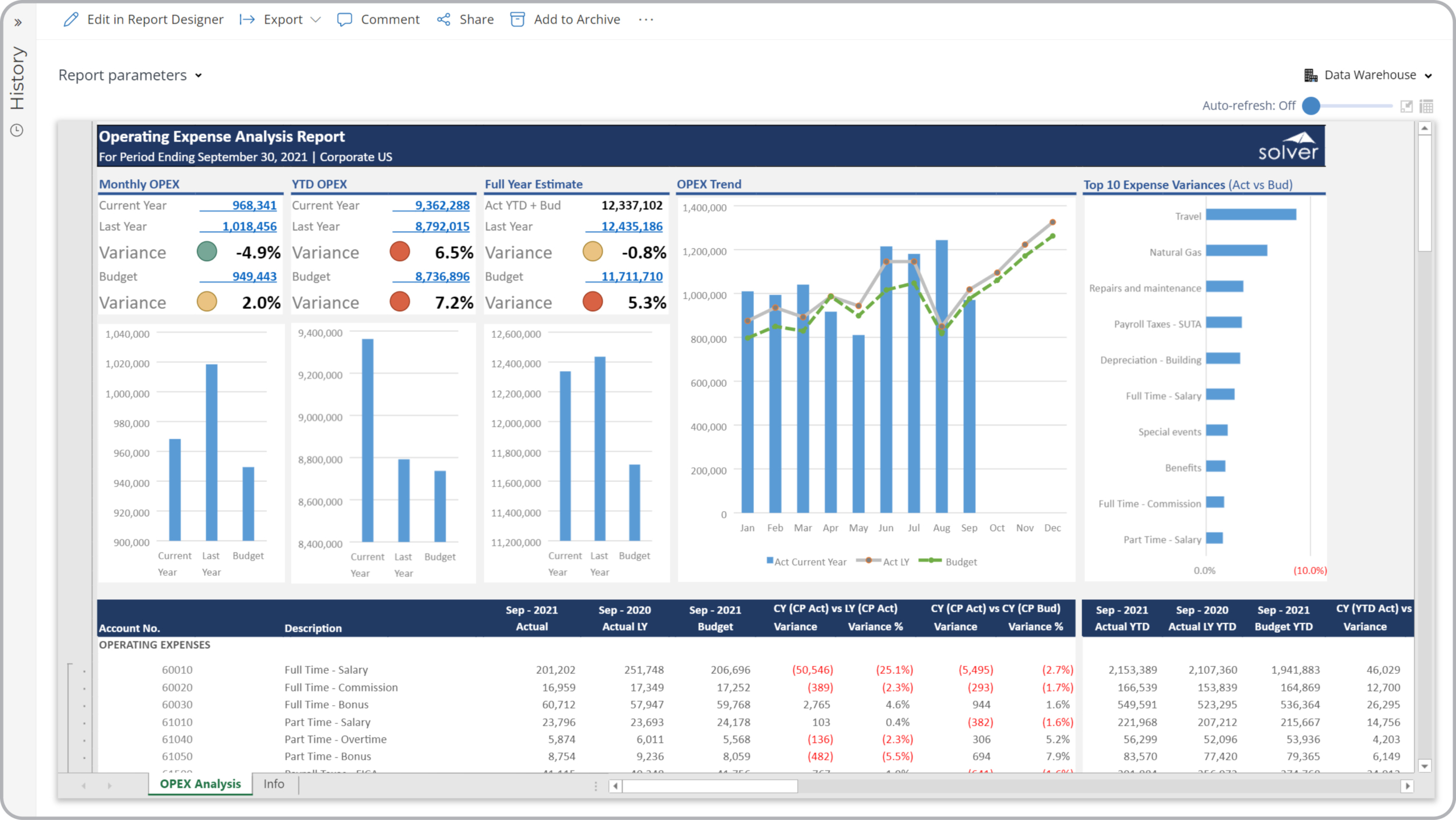Click the Full Year Last Year 12,435,186 link
Screen dimensions: 1456x820
(x=631, y=226)
